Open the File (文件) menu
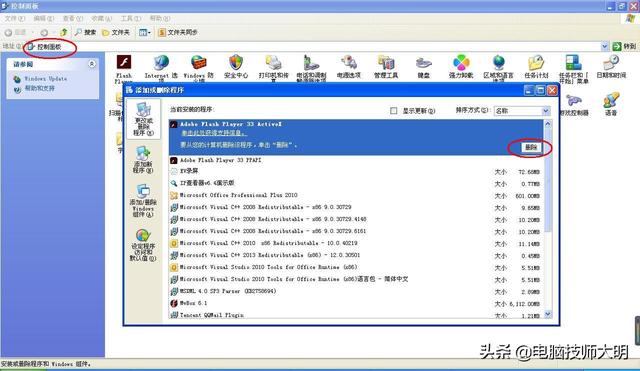Screen dimensions: 640x371 coord(15,18)
